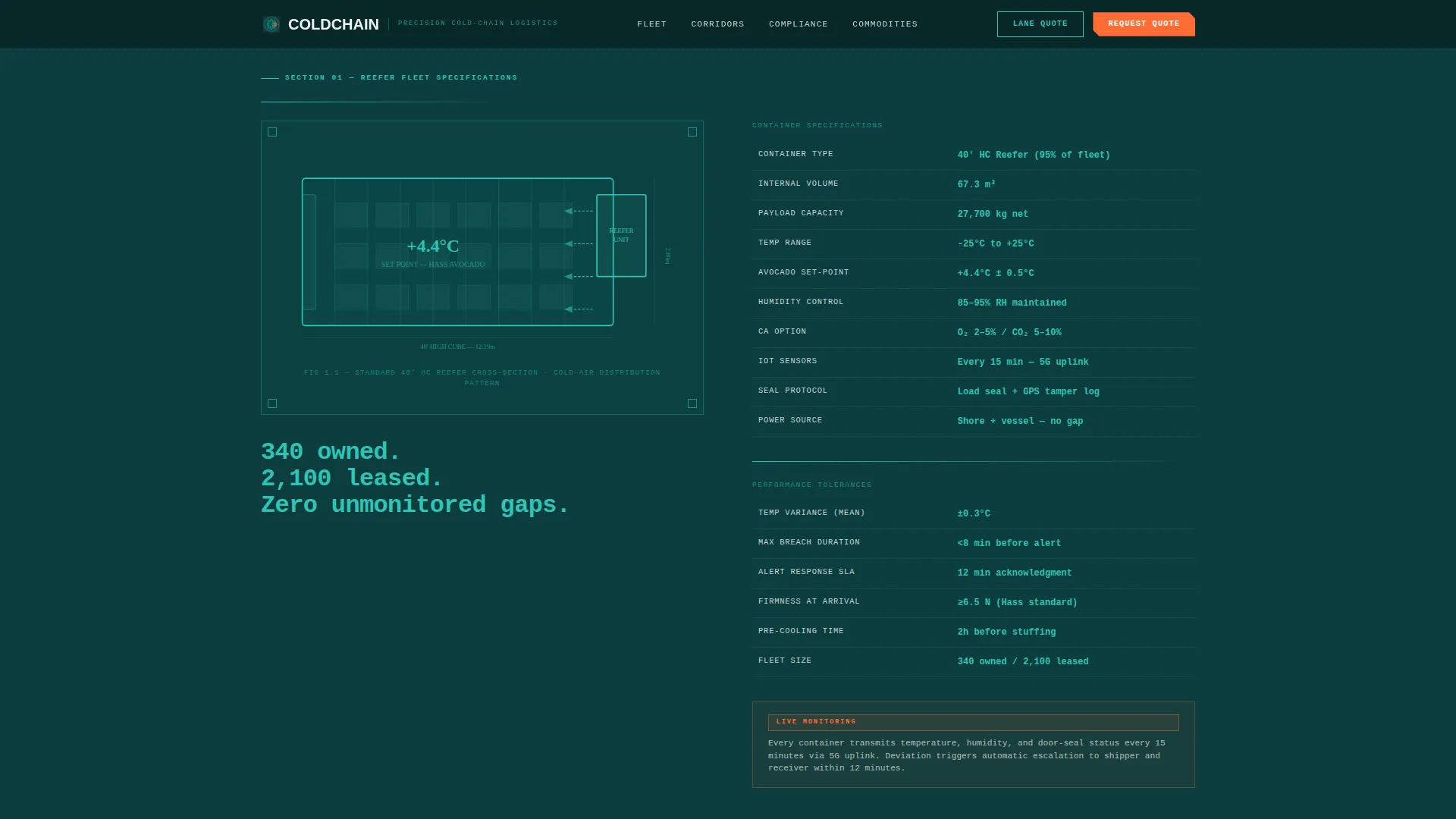Click Seal Protocol value Load seal + GPS
The width and height of the screenshot is (1456, 819).
pos(1028,391)
